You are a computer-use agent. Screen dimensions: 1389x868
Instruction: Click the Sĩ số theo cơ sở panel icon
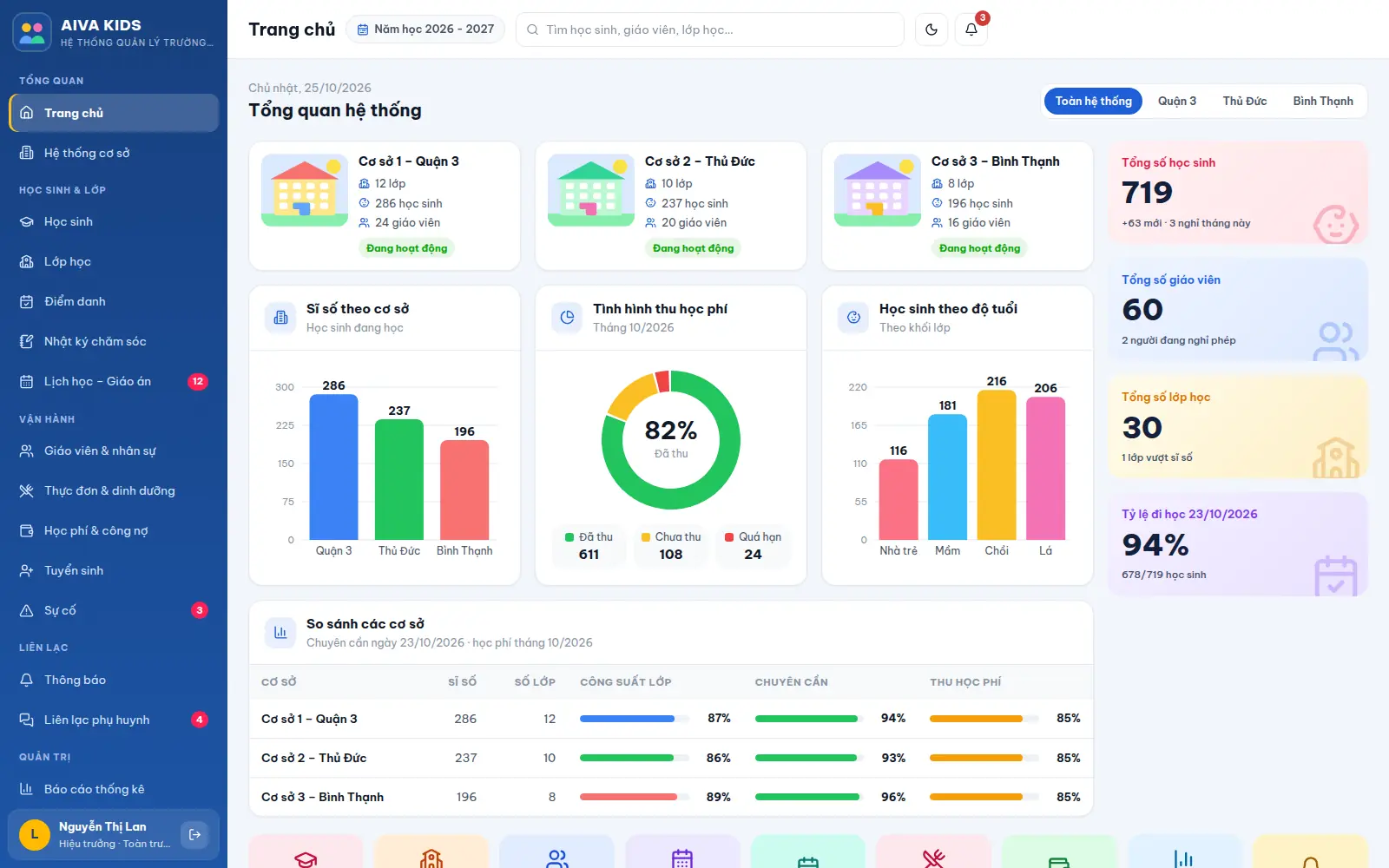[280, 318]
